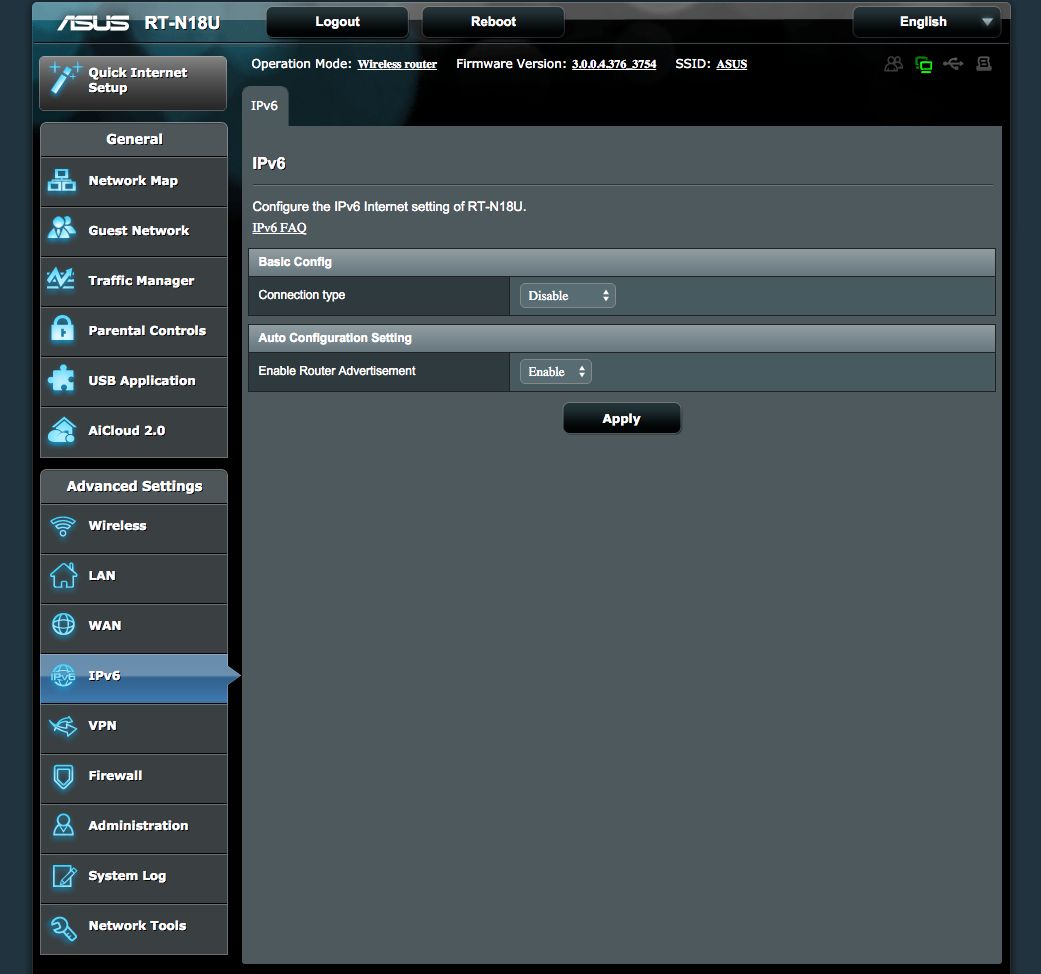The width and height of the screenshot is (1041, 974).
Task: Click the Enable Router Advertisement label
Action: (337, 371)
